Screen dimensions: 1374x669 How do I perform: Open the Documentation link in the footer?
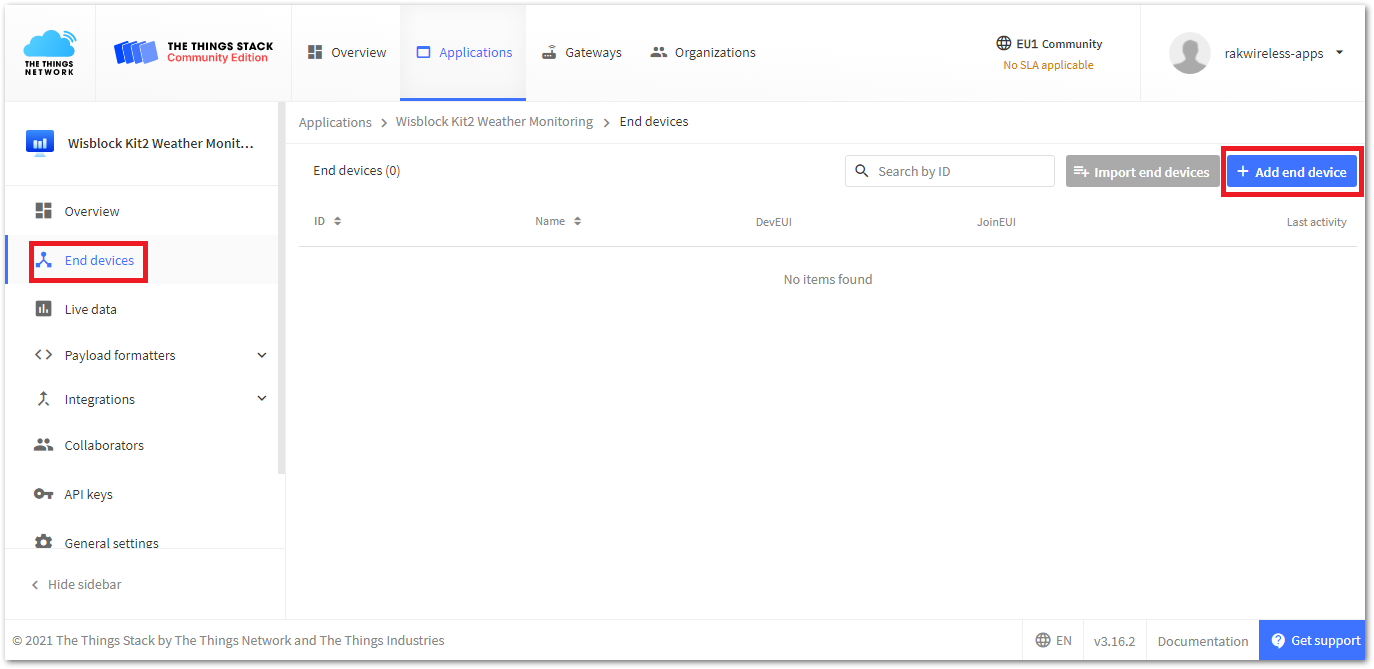tap(1202, 640)
